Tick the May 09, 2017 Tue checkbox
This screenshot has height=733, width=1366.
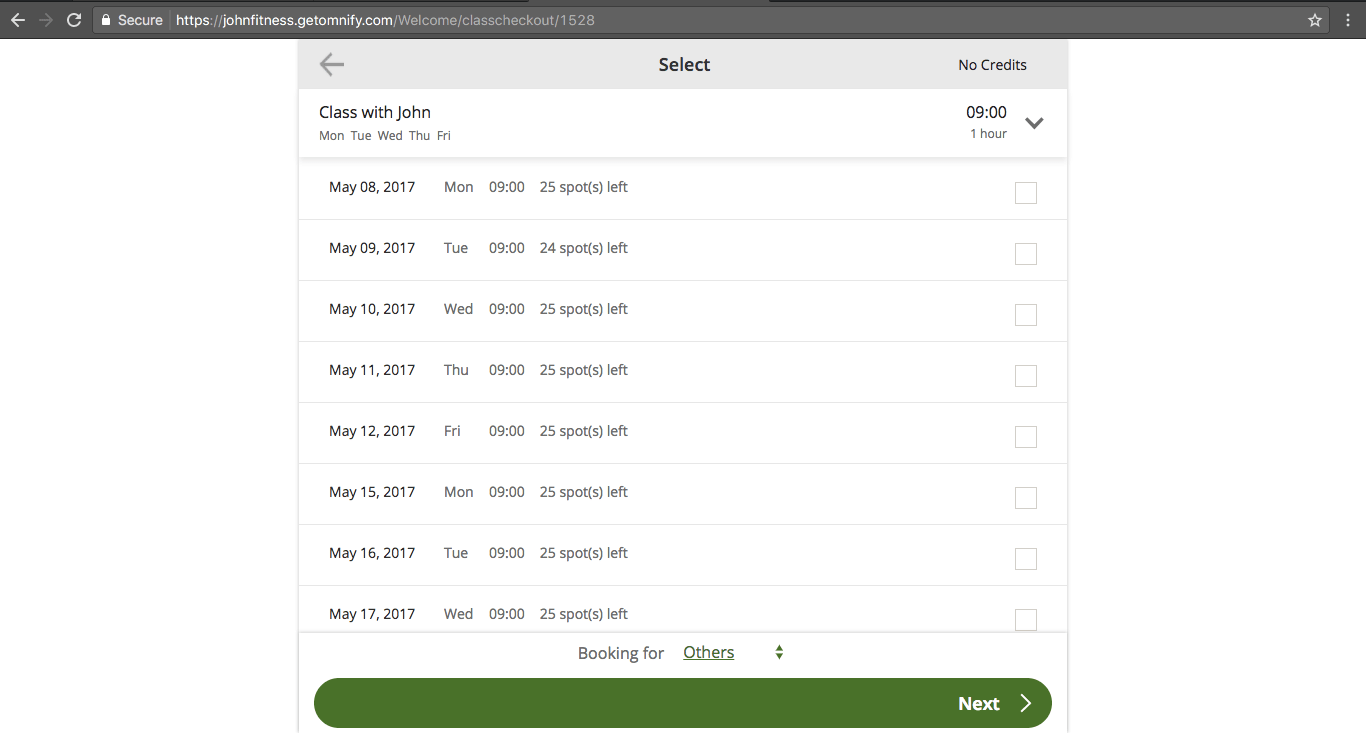[x=1026, y=254]
